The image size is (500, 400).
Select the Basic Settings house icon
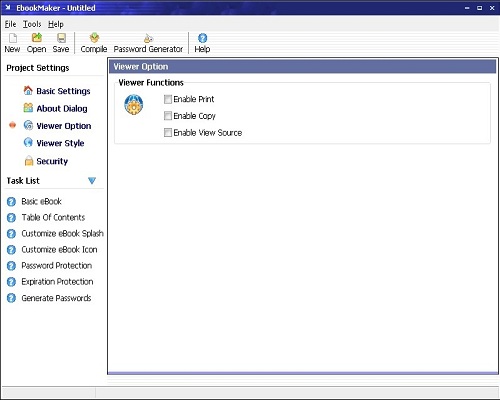(28, 90)
